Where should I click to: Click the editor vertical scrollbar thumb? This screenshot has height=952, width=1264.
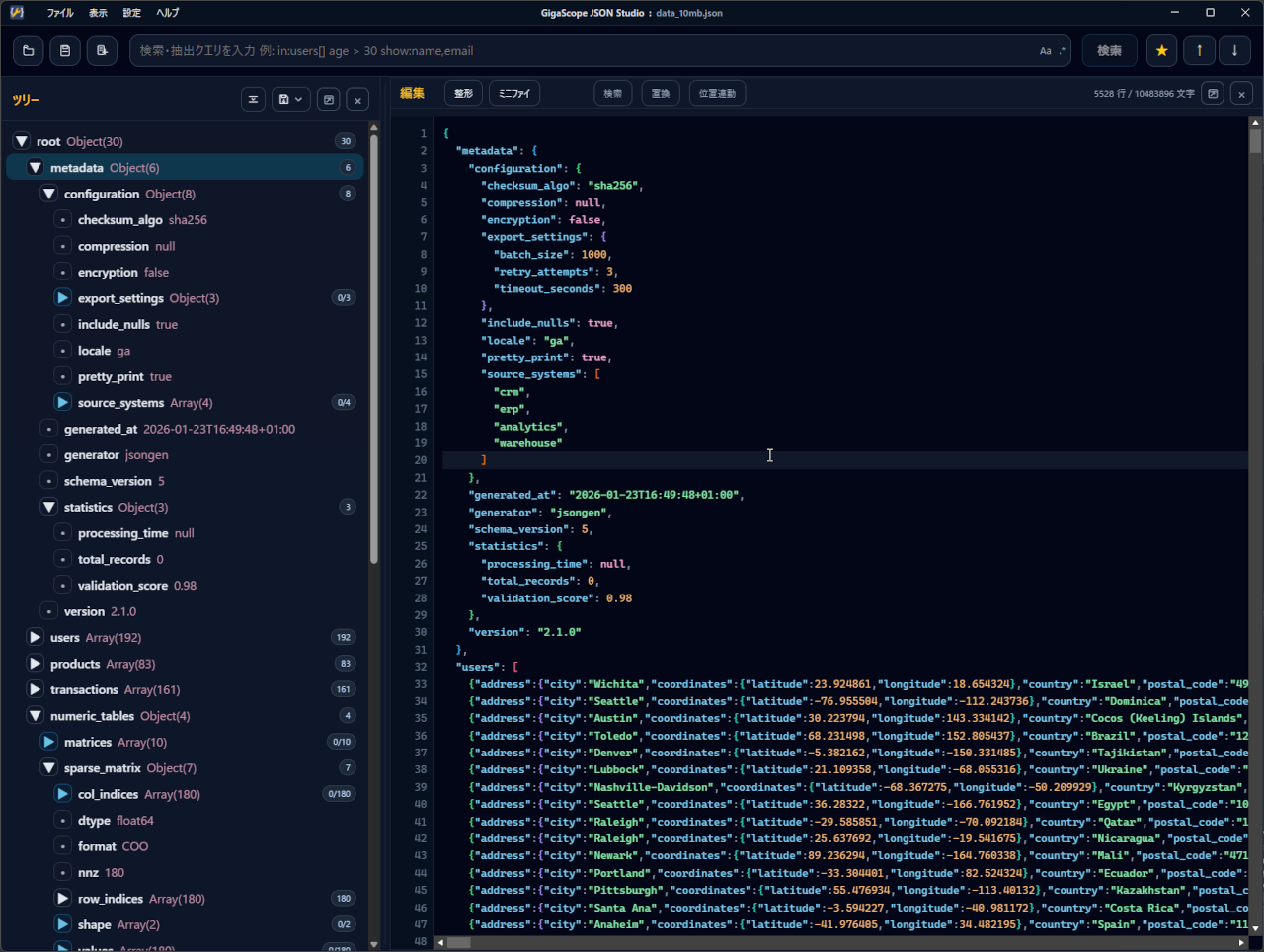tap(1255, 141)
